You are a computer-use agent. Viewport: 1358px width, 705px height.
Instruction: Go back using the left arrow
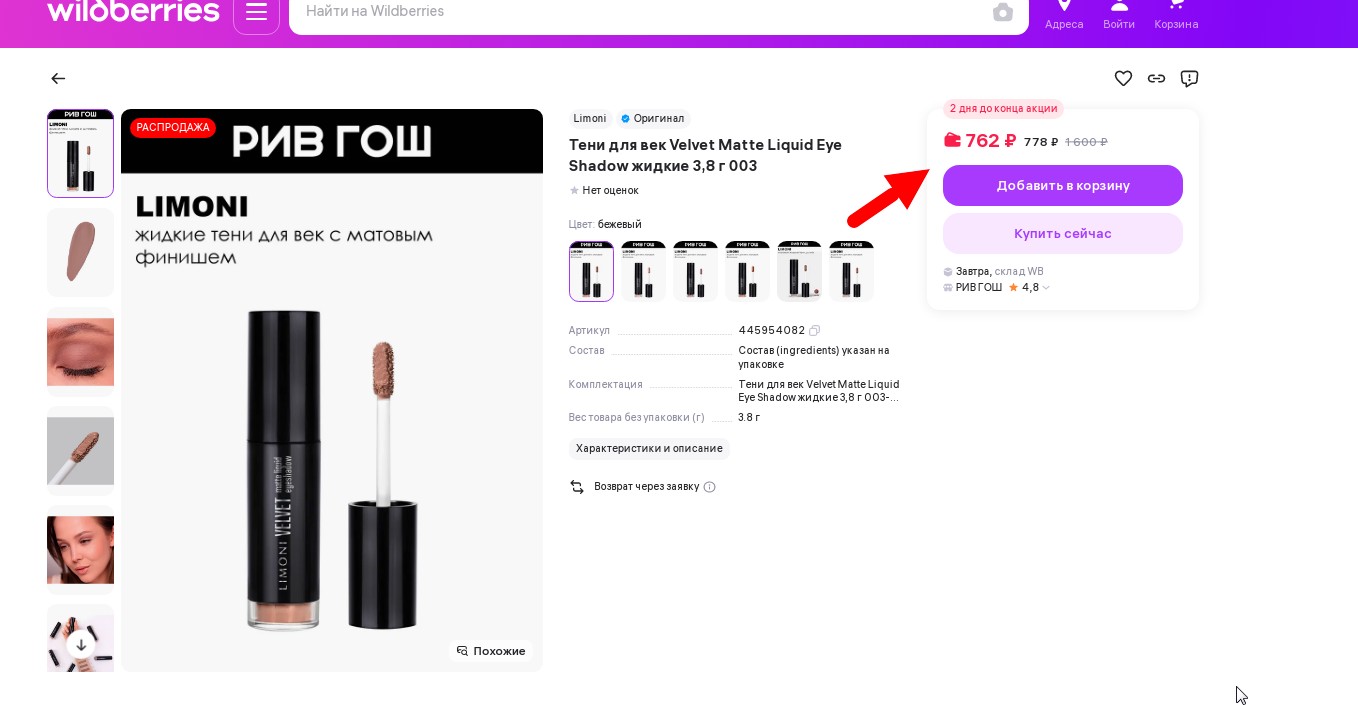[58, 78]
